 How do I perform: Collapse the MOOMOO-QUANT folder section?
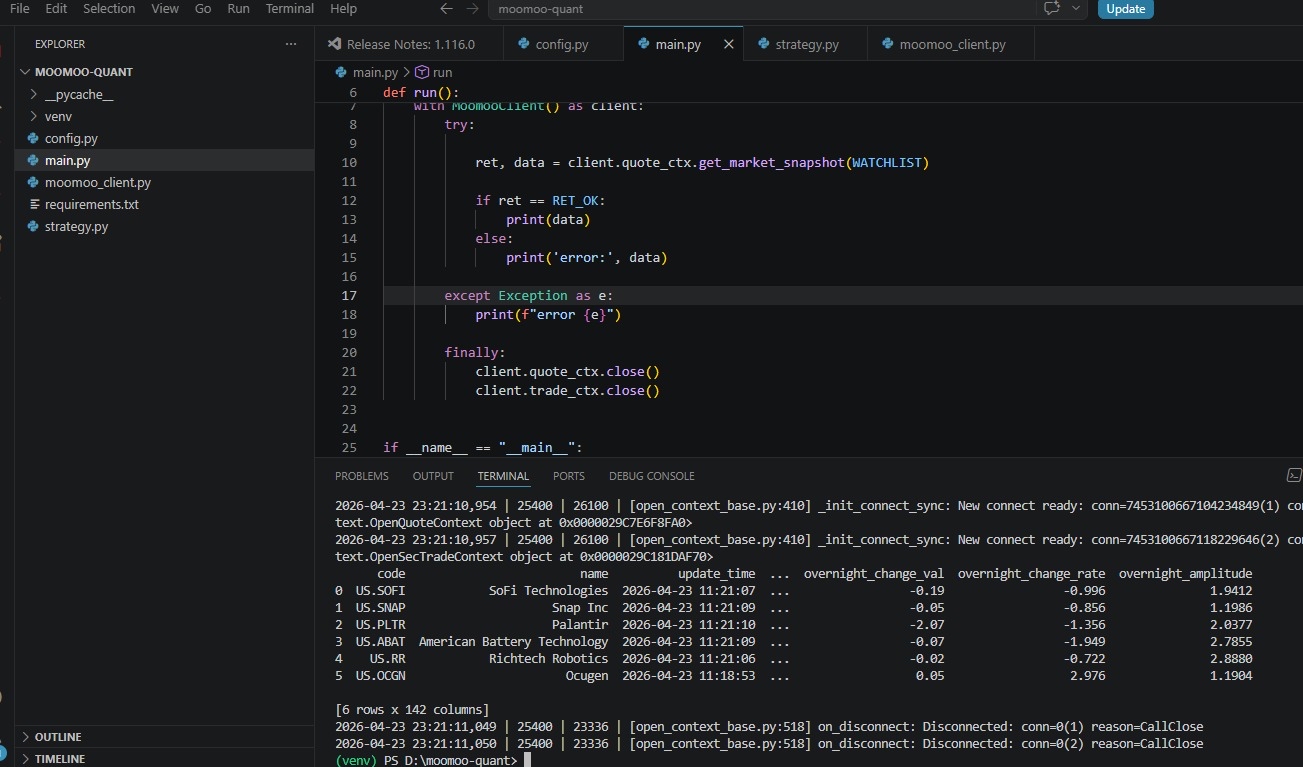84,72
